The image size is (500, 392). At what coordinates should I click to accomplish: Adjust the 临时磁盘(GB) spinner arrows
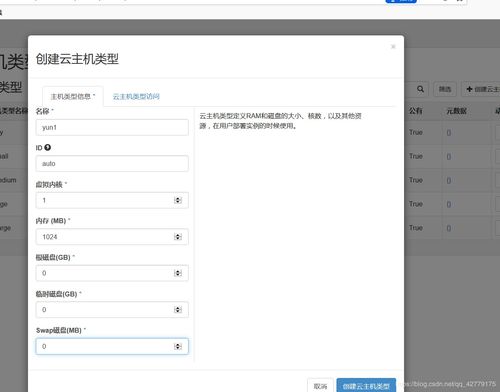pos(178,310)
